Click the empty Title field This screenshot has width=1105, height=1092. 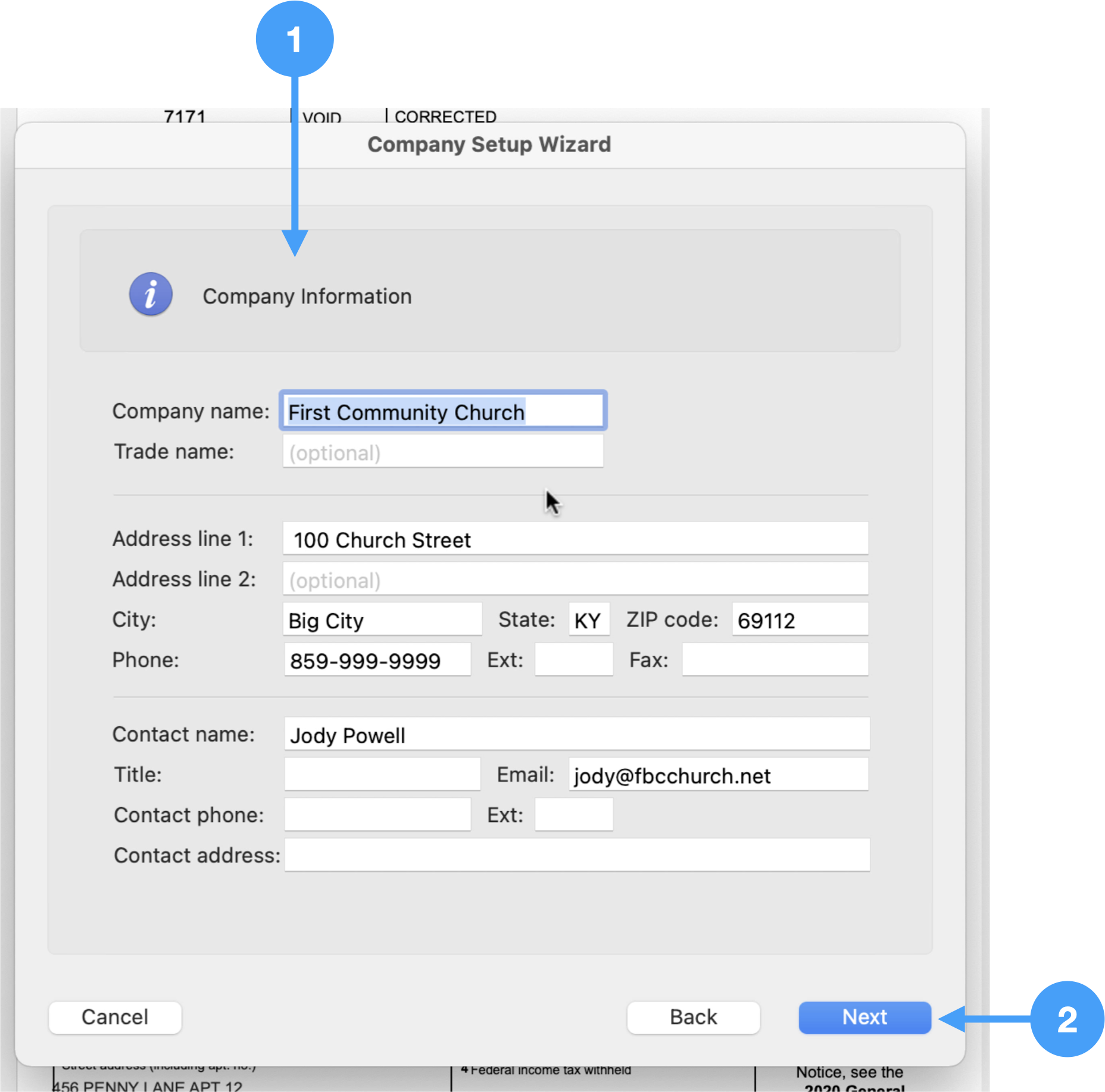[x=382, y=775]
